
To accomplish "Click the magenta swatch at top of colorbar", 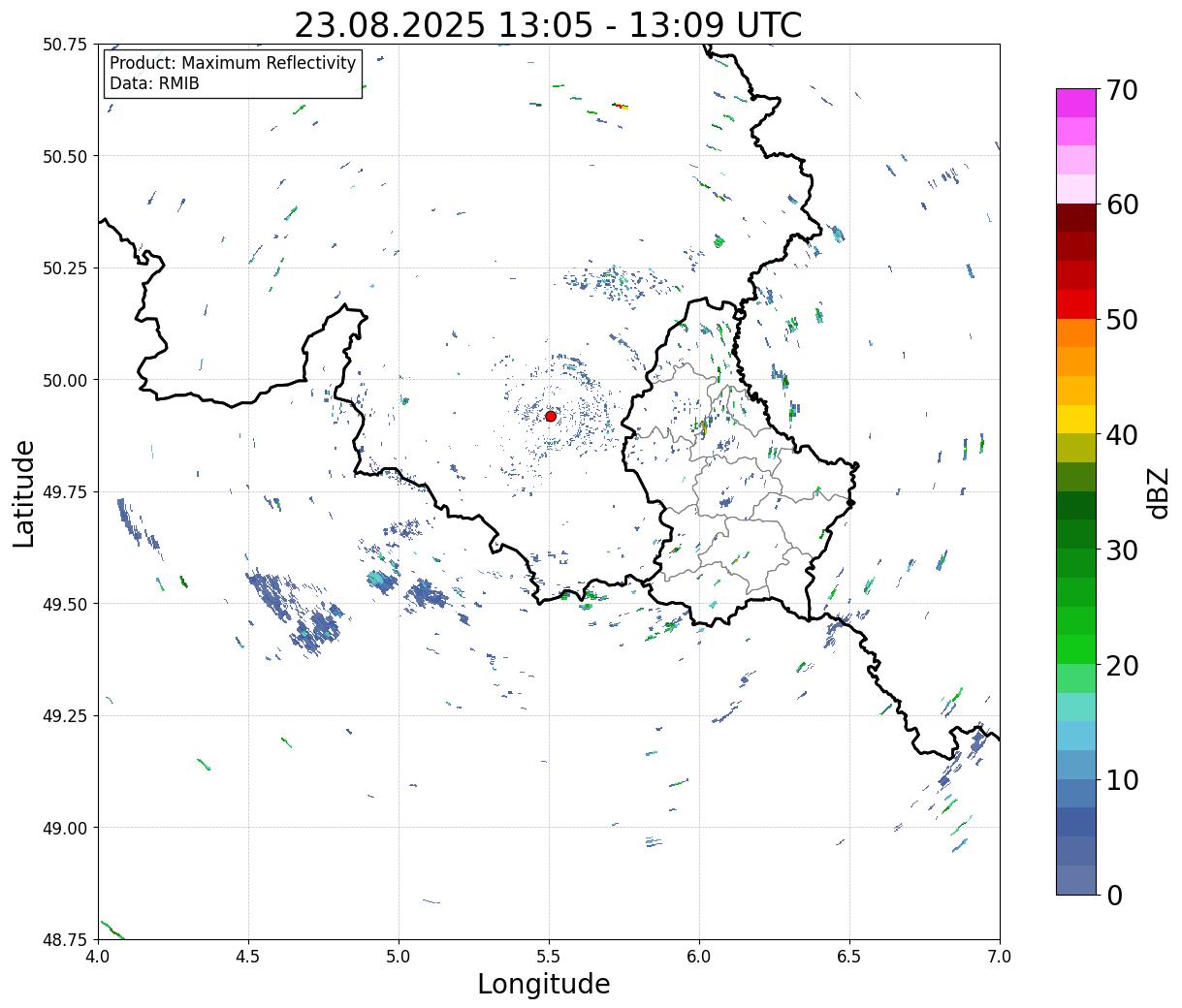I will tap(1076, 103).
